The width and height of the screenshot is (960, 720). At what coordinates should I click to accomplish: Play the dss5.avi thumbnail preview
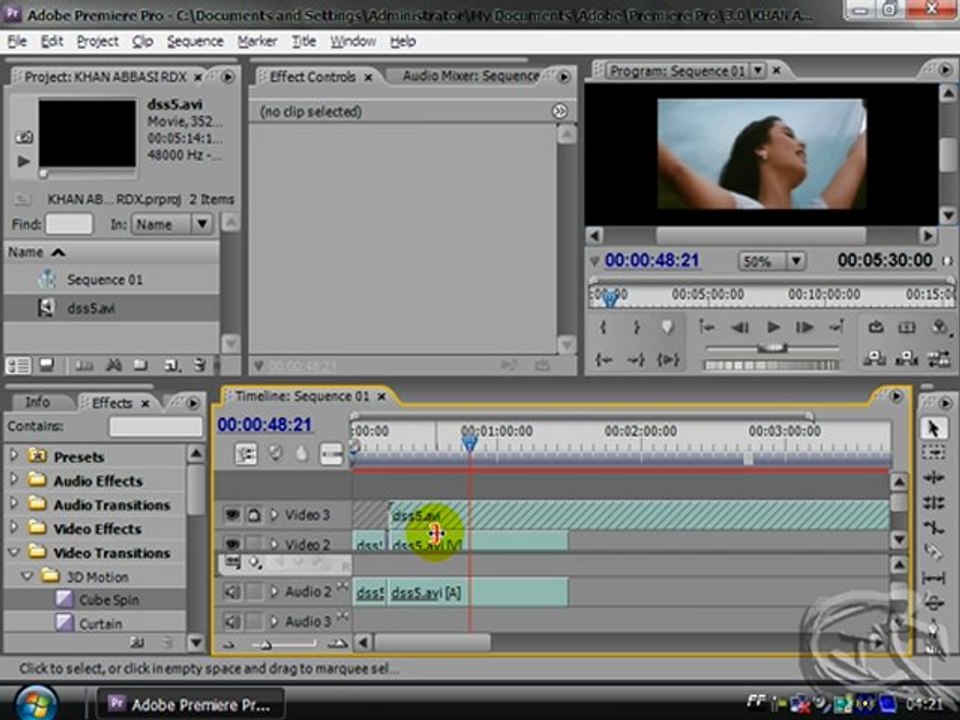point(24,162)
